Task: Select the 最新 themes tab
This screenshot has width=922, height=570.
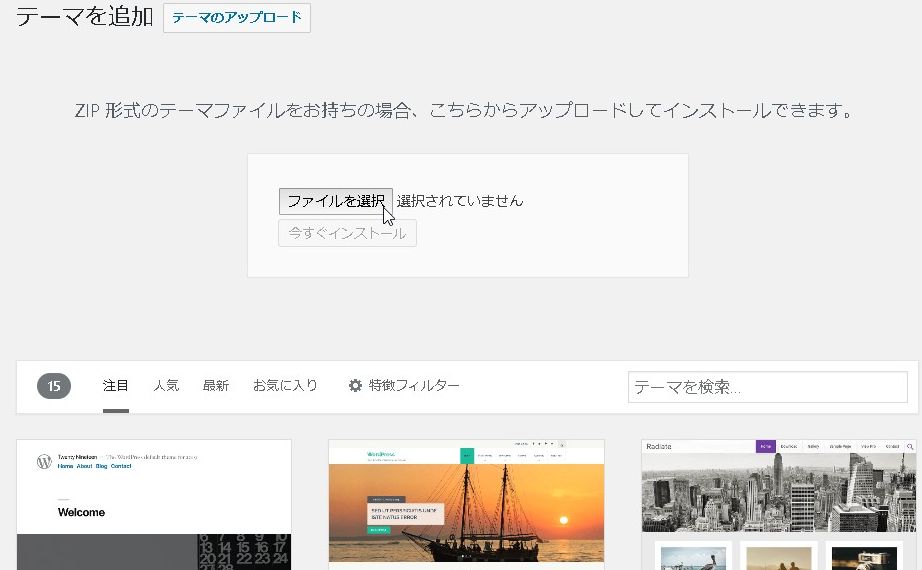Action: [216, 385]
